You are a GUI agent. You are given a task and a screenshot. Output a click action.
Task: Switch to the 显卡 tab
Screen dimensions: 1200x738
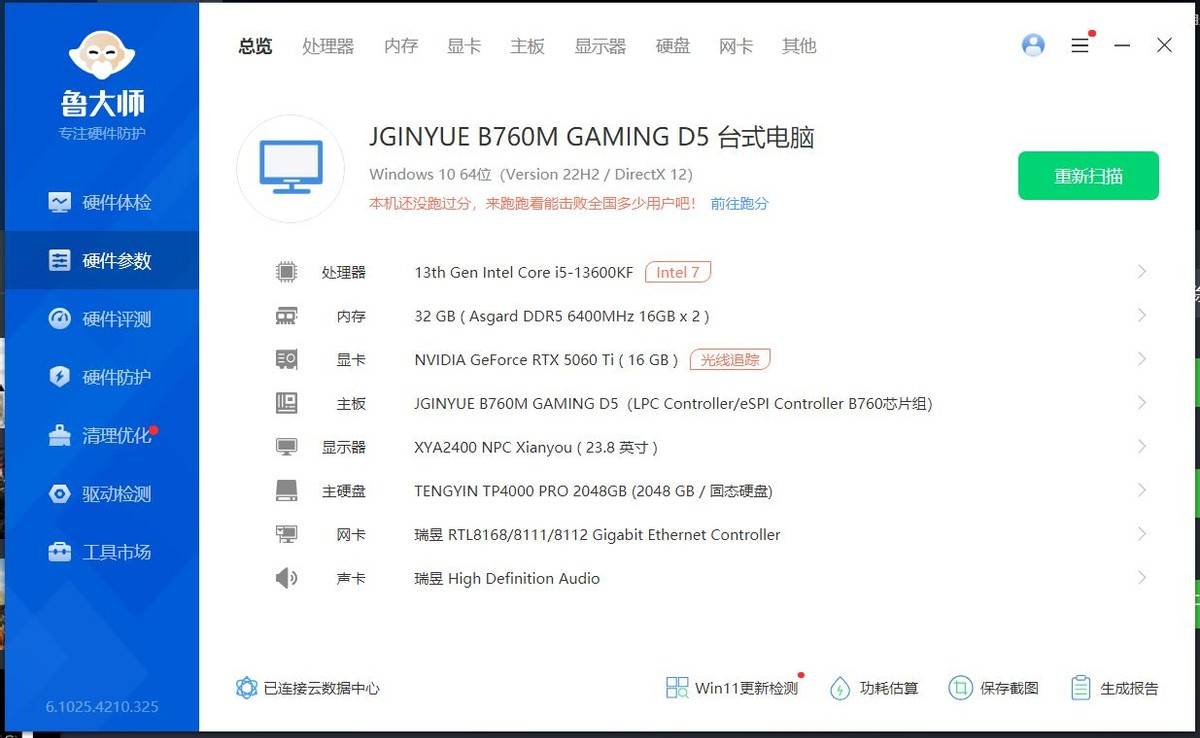pos(464,46)
